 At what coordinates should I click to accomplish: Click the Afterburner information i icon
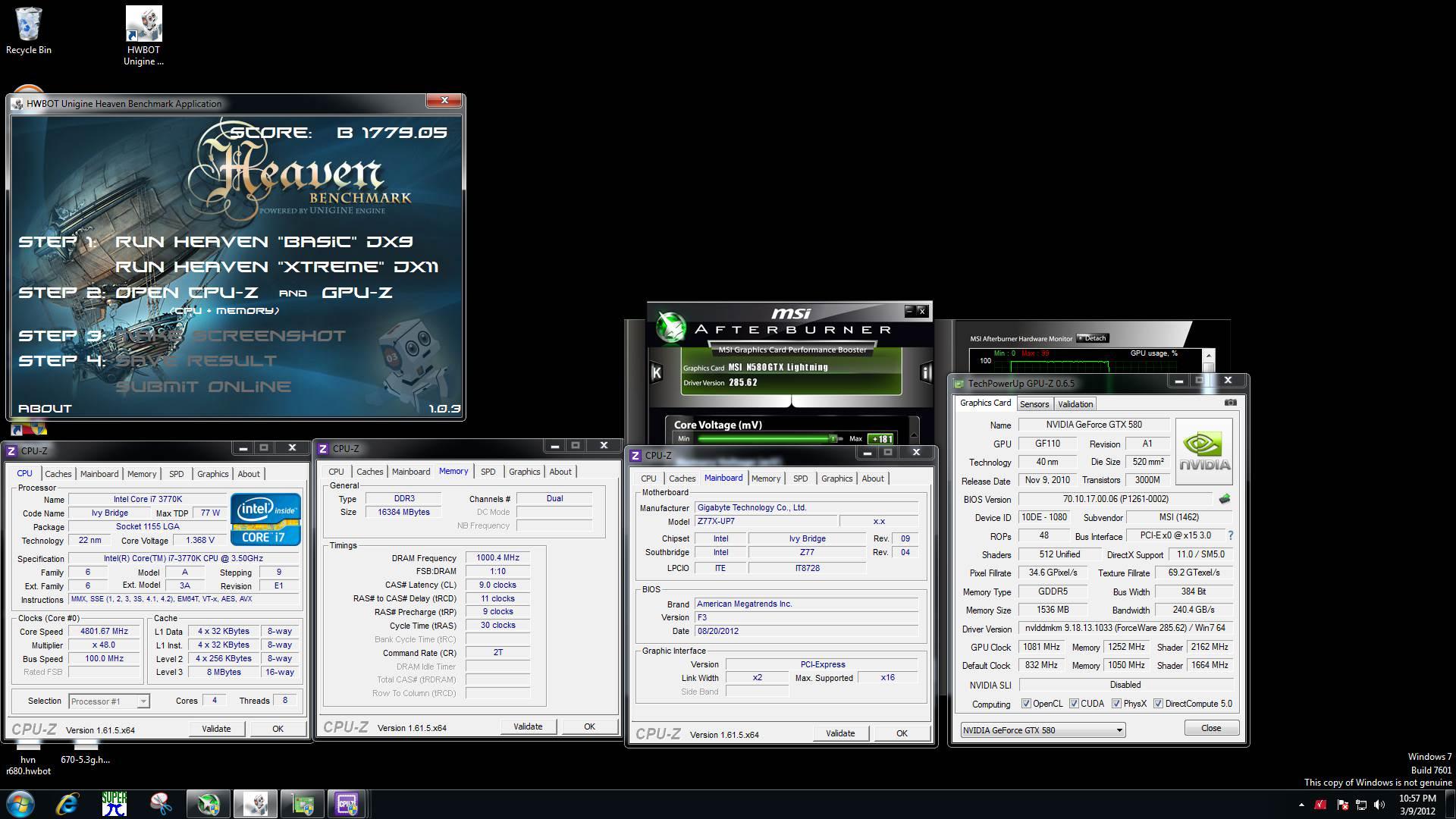926,372
